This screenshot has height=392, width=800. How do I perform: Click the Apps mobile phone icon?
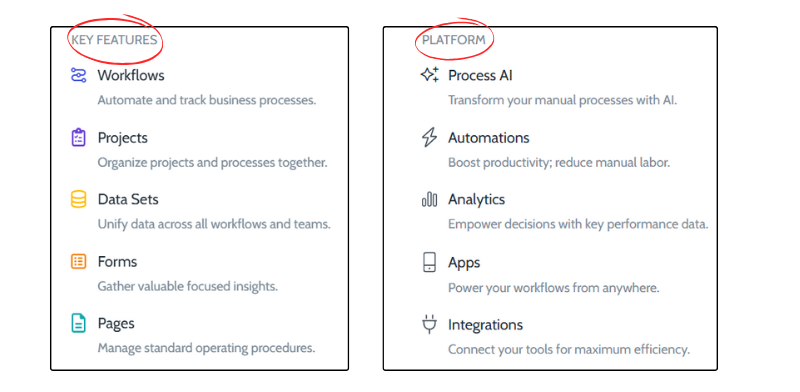(x=430, y=262)
